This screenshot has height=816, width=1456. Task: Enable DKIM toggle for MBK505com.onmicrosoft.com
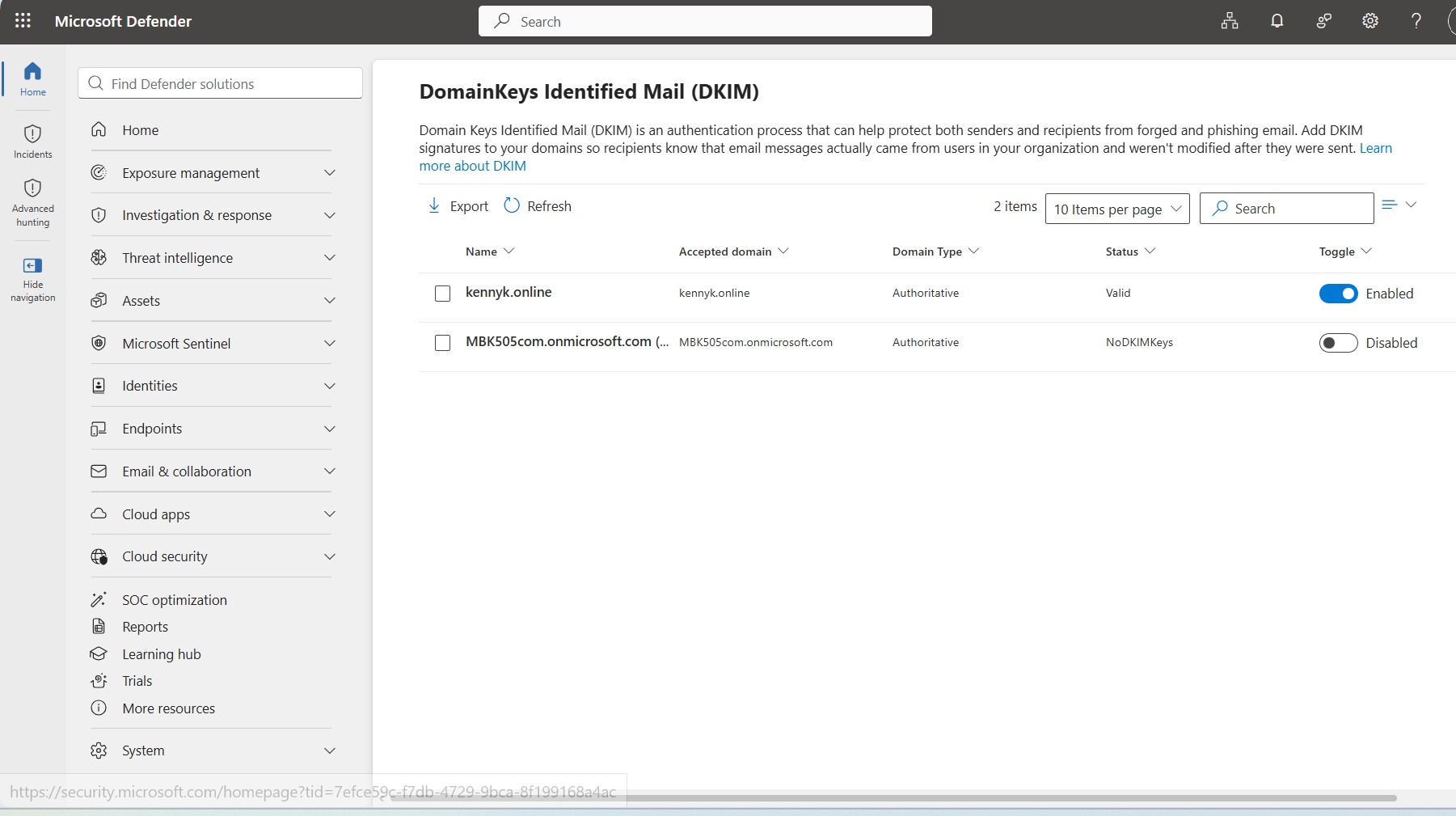click(x=1338, y=343)
